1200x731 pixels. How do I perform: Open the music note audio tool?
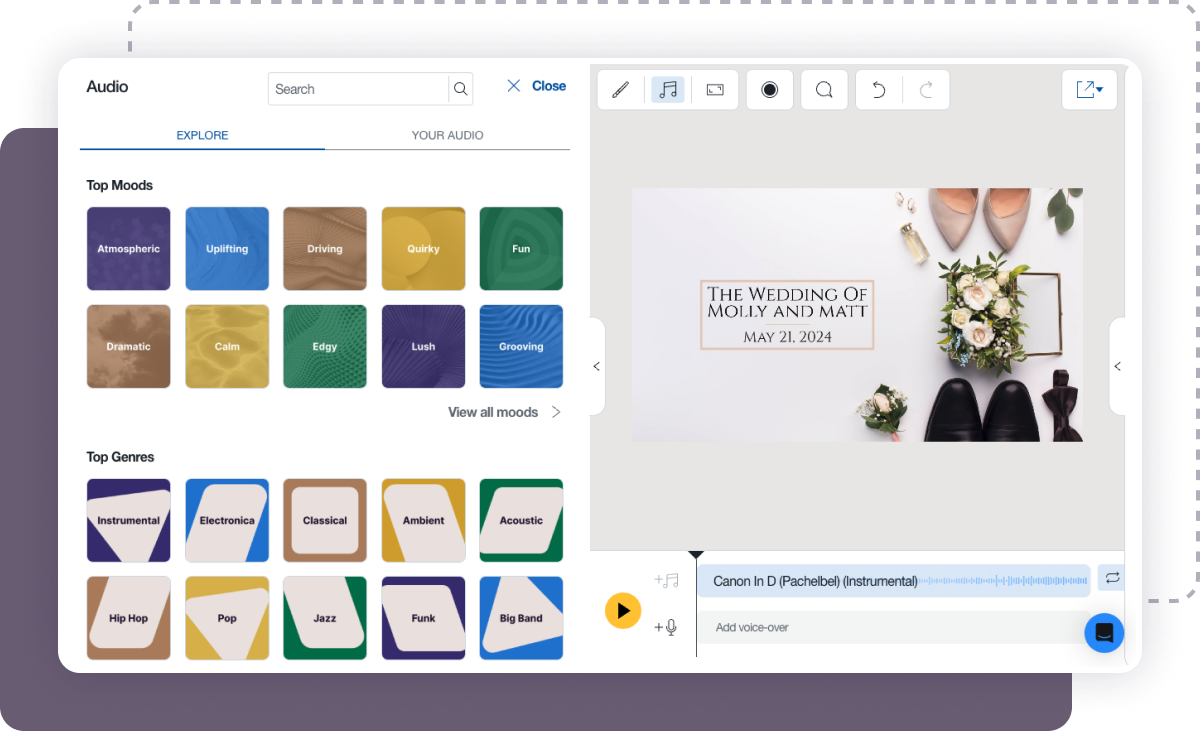pos(668,89)
